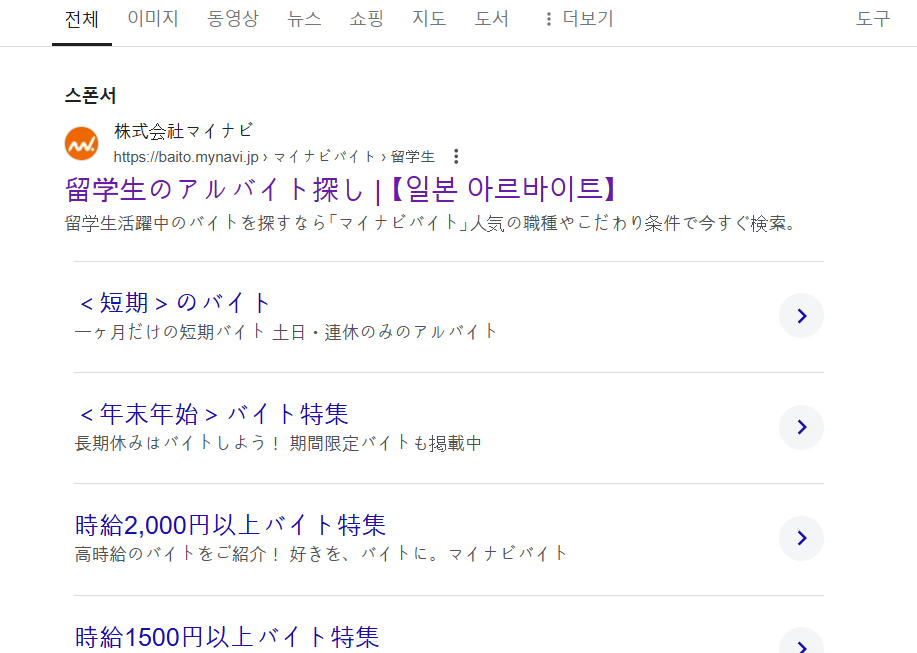The image size is (917, 653).
Task: Open ad options three-dot icon
Action: (456, 156)
